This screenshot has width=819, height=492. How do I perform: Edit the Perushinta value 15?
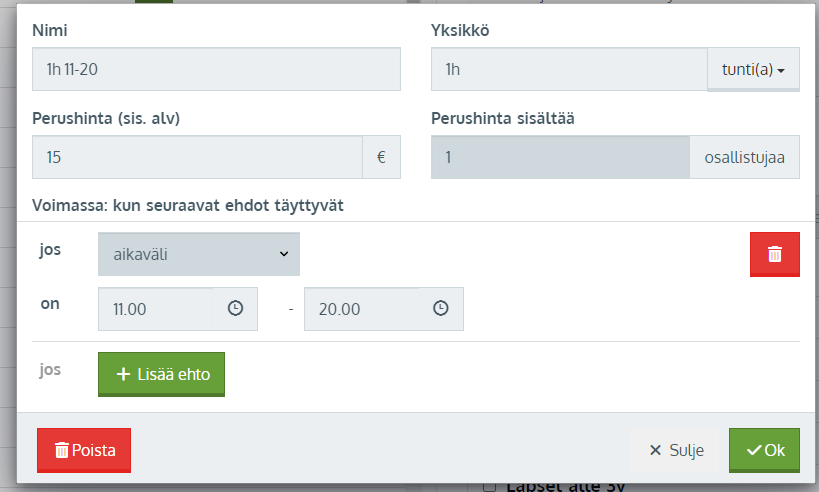tap(197, 157)
